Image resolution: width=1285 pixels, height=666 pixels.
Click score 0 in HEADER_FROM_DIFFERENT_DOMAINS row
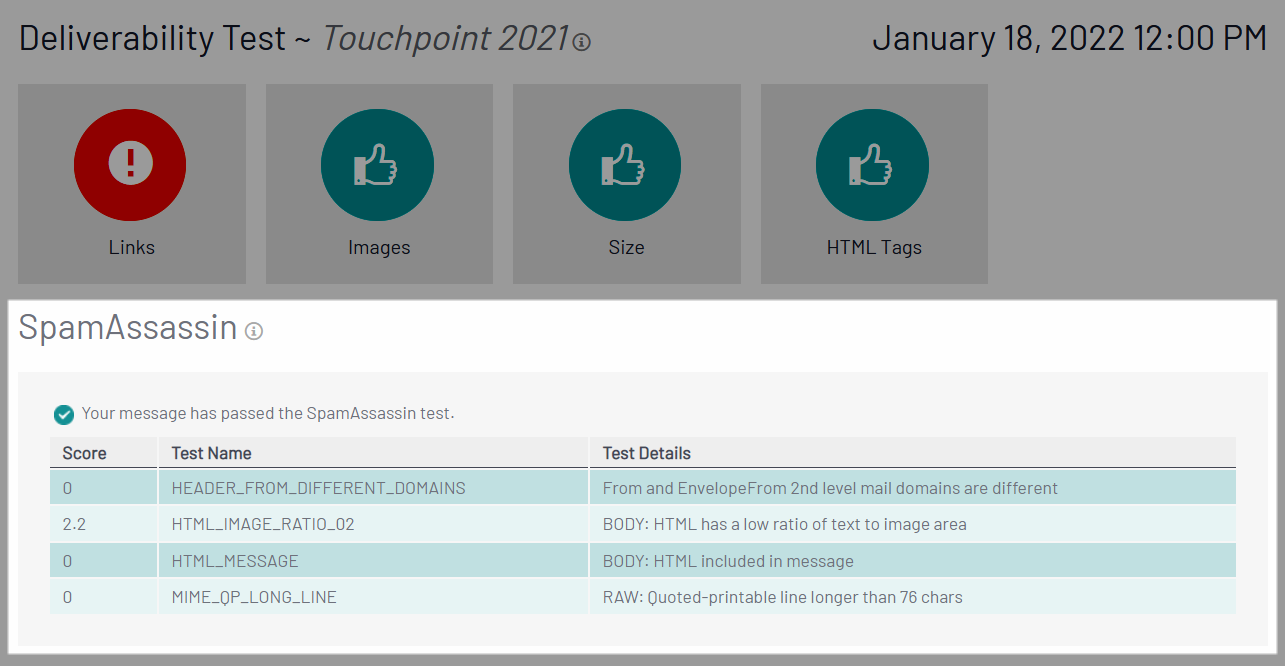click(x=67, y=489)
